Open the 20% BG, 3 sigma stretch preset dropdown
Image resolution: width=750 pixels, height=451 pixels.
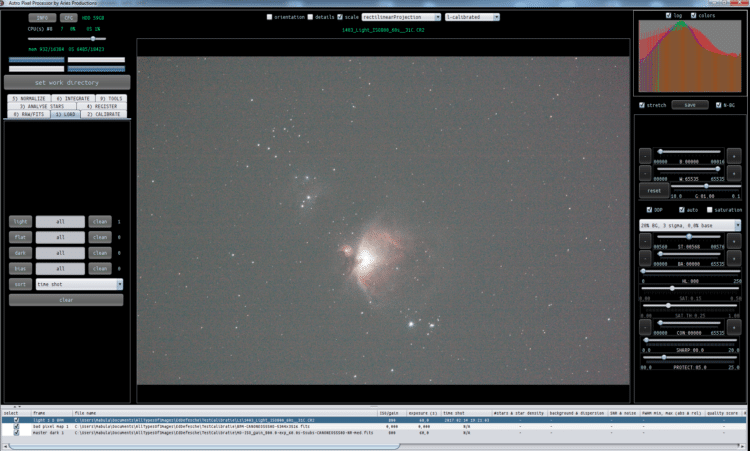(690, 225)
